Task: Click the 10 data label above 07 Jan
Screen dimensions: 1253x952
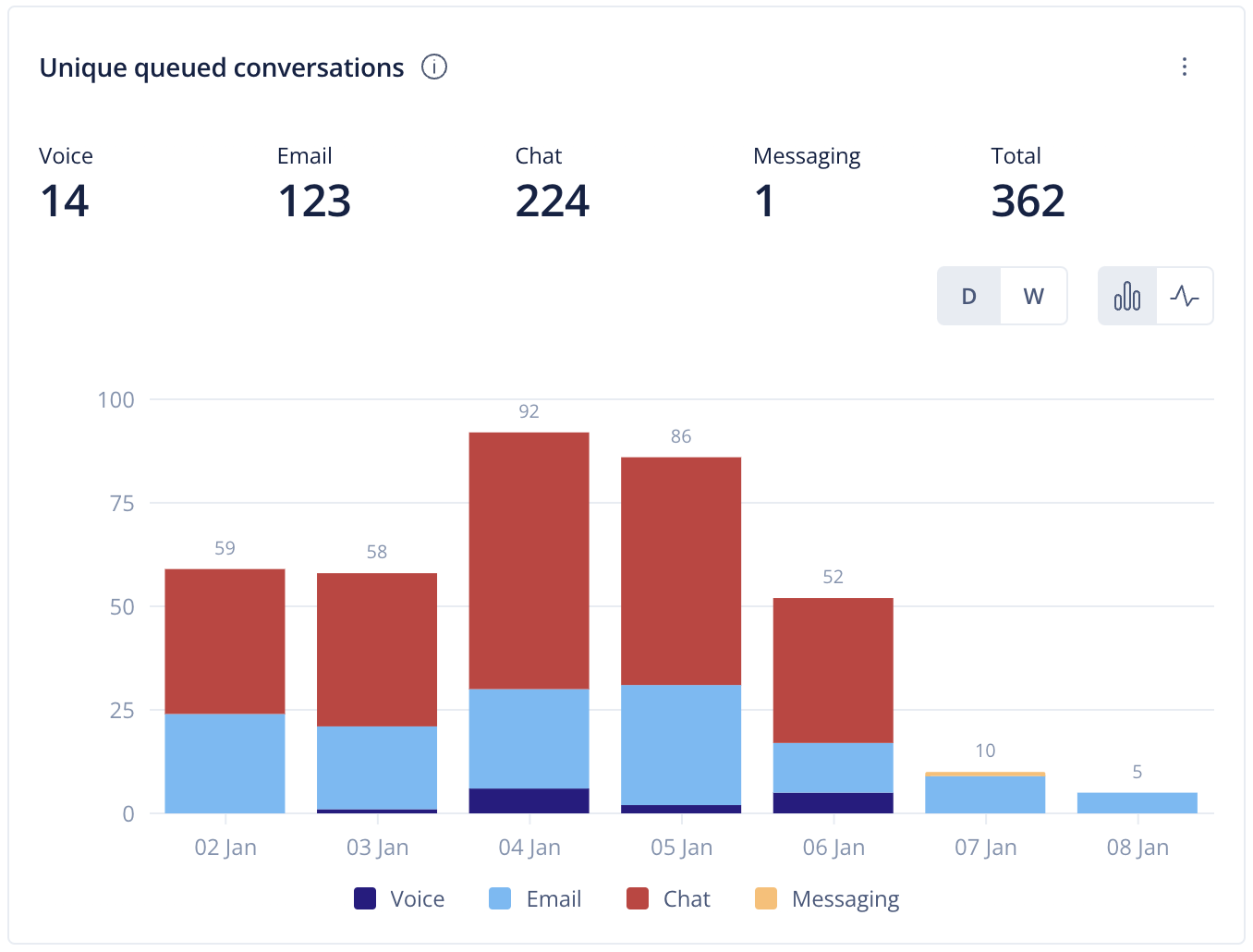Action: [985, 751]
